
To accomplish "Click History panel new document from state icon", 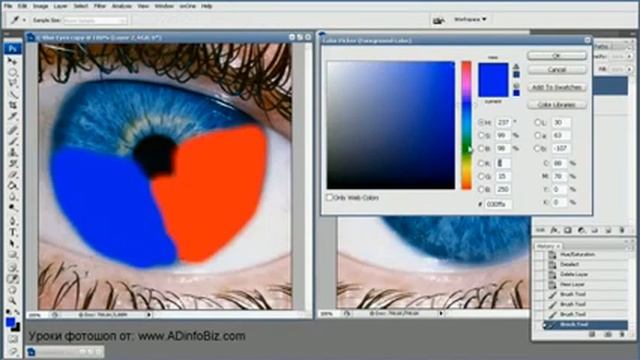I will coord(592,334).
